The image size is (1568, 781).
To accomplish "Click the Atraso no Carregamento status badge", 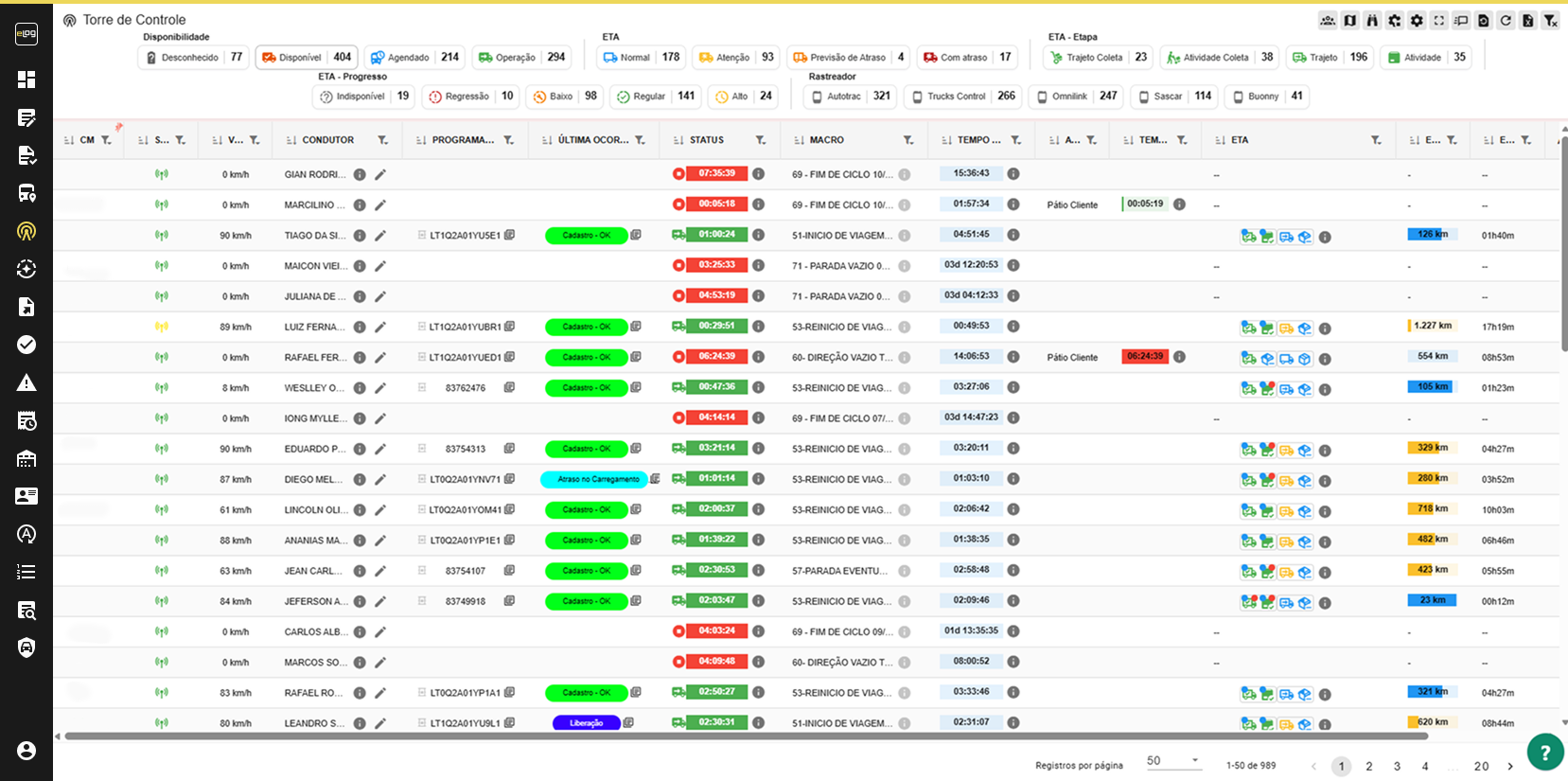I will pyautogui.click(x=594, y=480).
